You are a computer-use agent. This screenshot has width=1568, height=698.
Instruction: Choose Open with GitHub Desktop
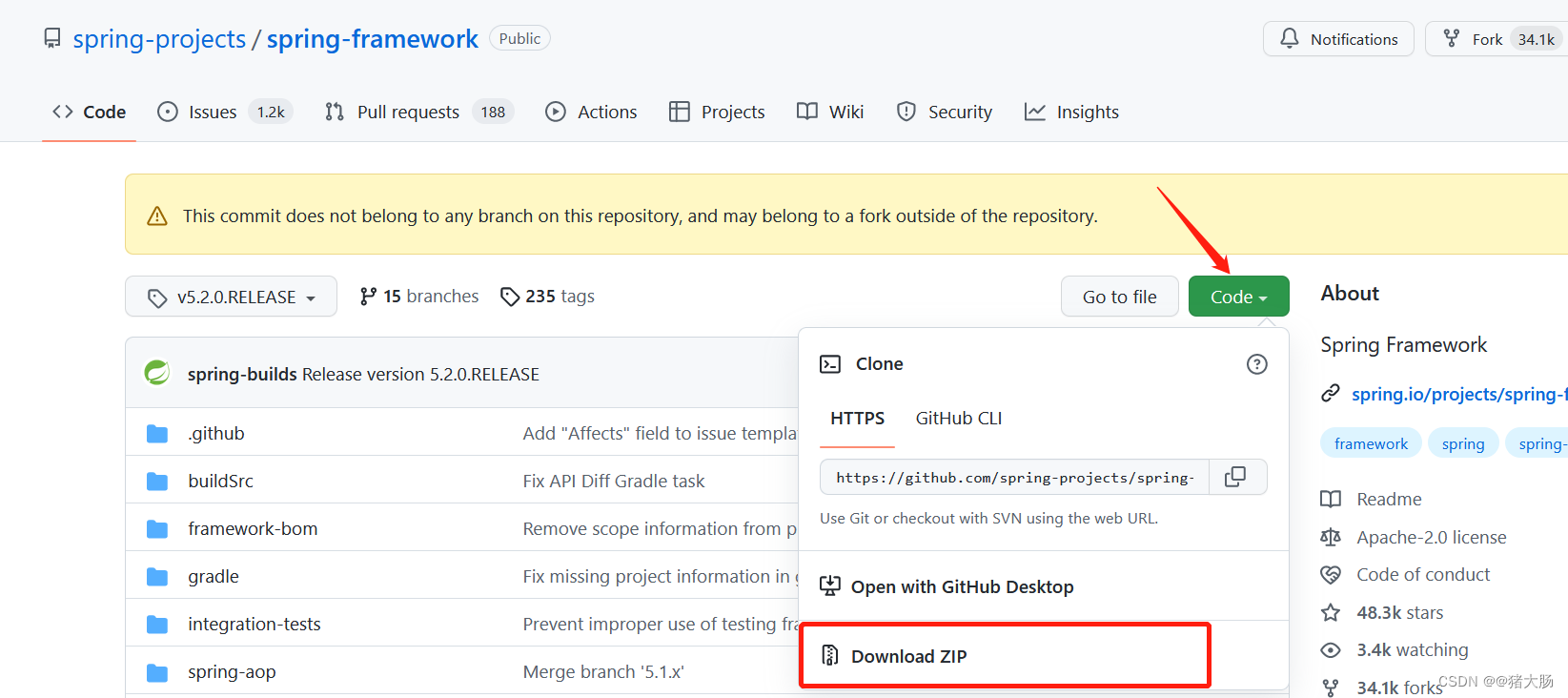pyautogui.click(x=1043, y=586)
